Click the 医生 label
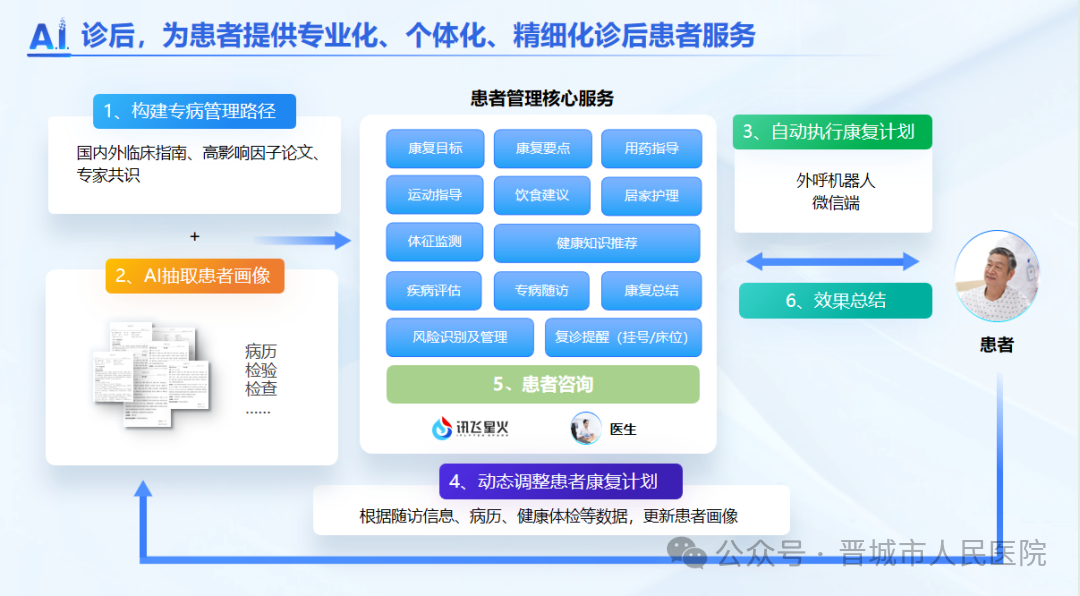This screenshot has height=596, width=1080. click(623, 429)
